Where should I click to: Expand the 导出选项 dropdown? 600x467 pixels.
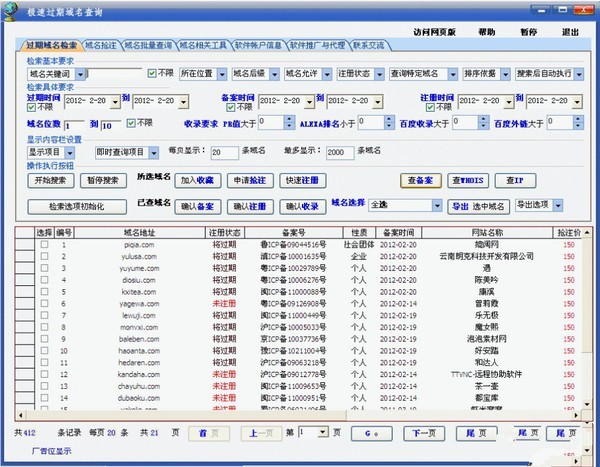tap(558, 206)
